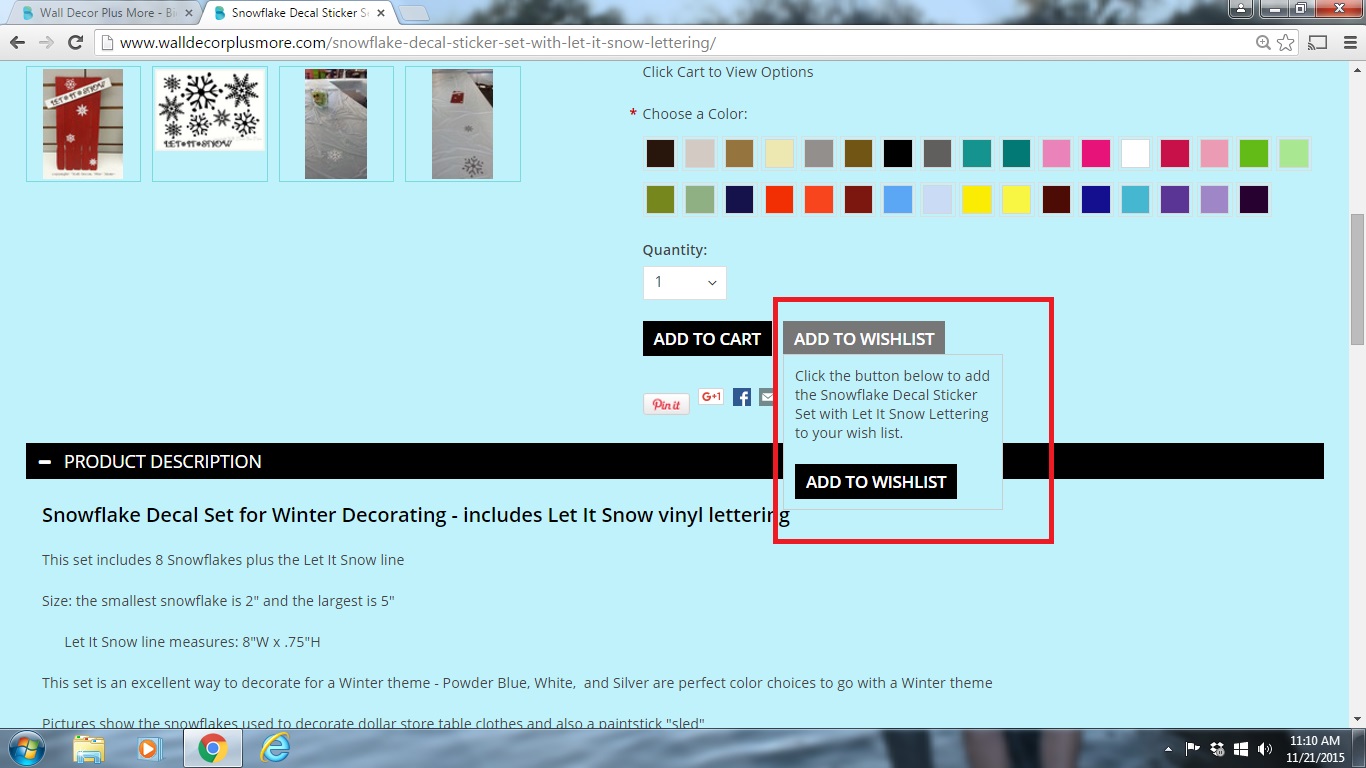Open the Quantity dropdown
Screen dimensions: 1366x768
coord(684,283)
